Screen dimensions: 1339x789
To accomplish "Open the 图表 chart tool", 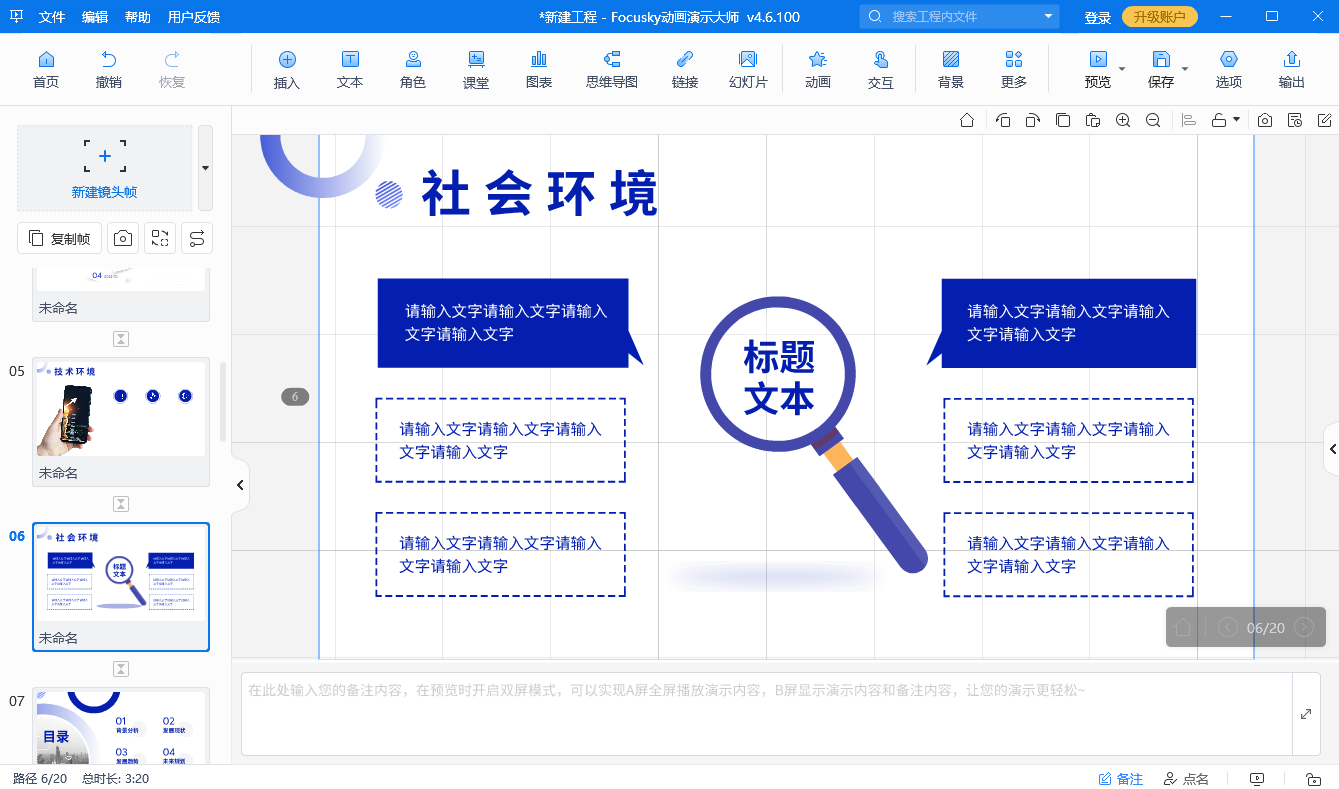I will [539, 69].
